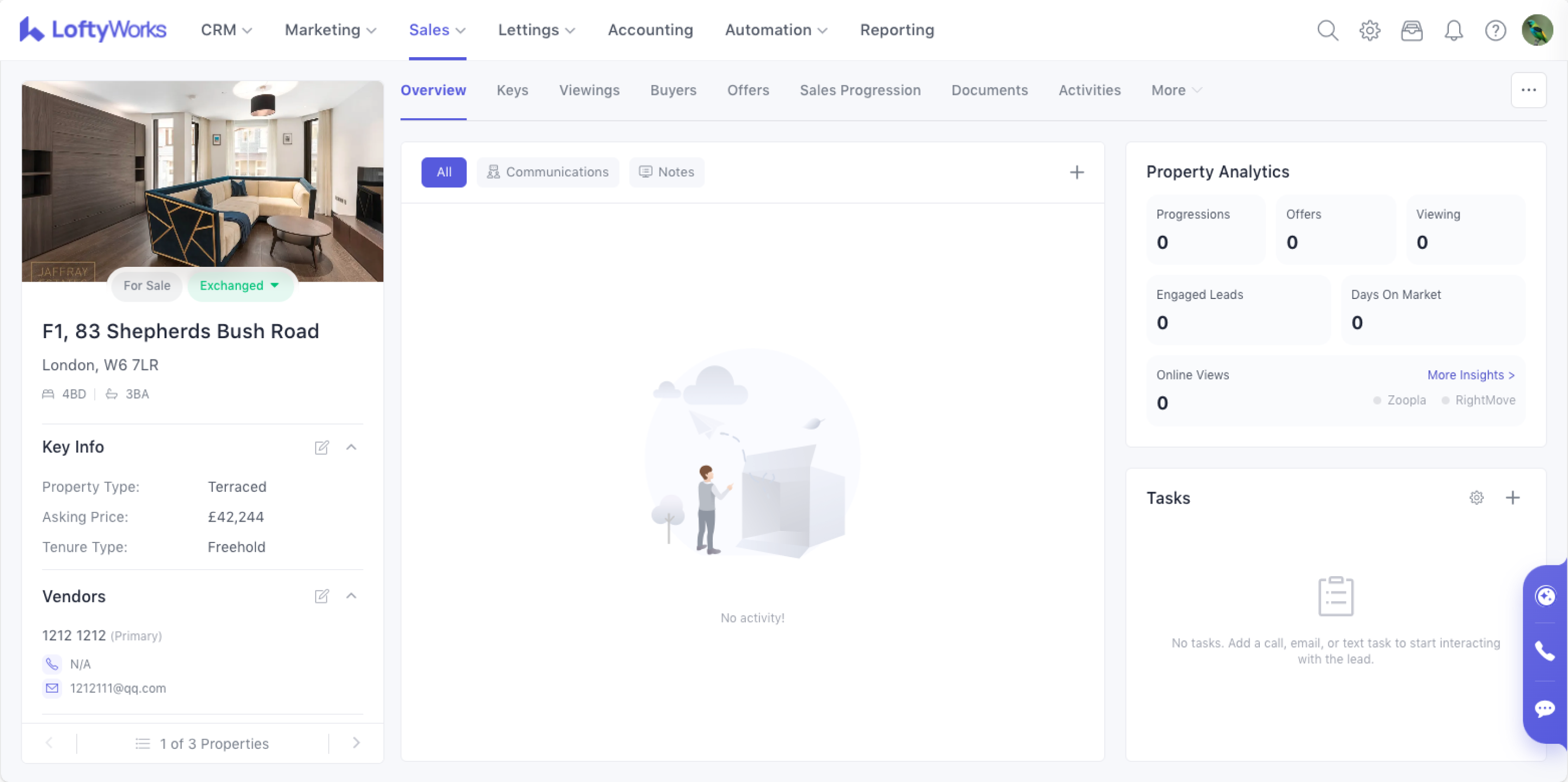The width and height of the screenshot is (1568, 782).
Task: Click the More Insights link
Action: [1470, 375]
